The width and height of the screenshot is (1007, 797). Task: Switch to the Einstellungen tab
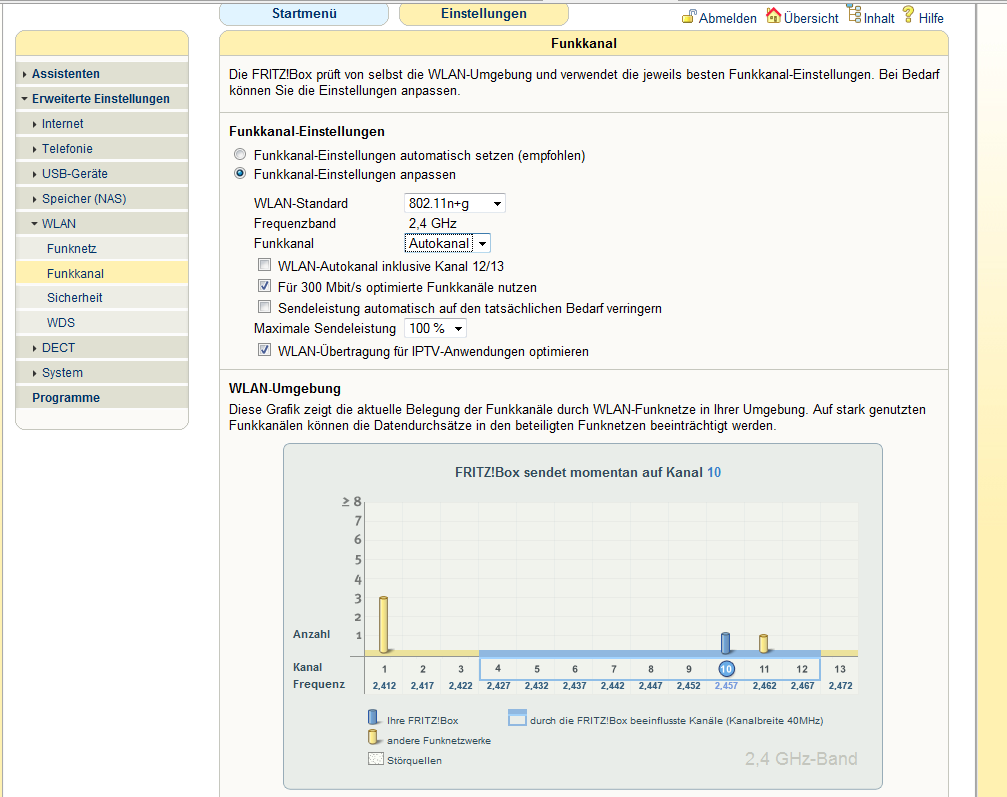coord(484,13)
